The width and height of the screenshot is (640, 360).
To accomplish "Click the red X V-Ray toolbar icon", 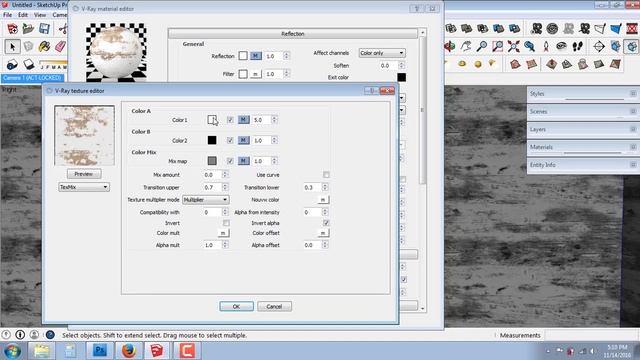I will [631, 29].
